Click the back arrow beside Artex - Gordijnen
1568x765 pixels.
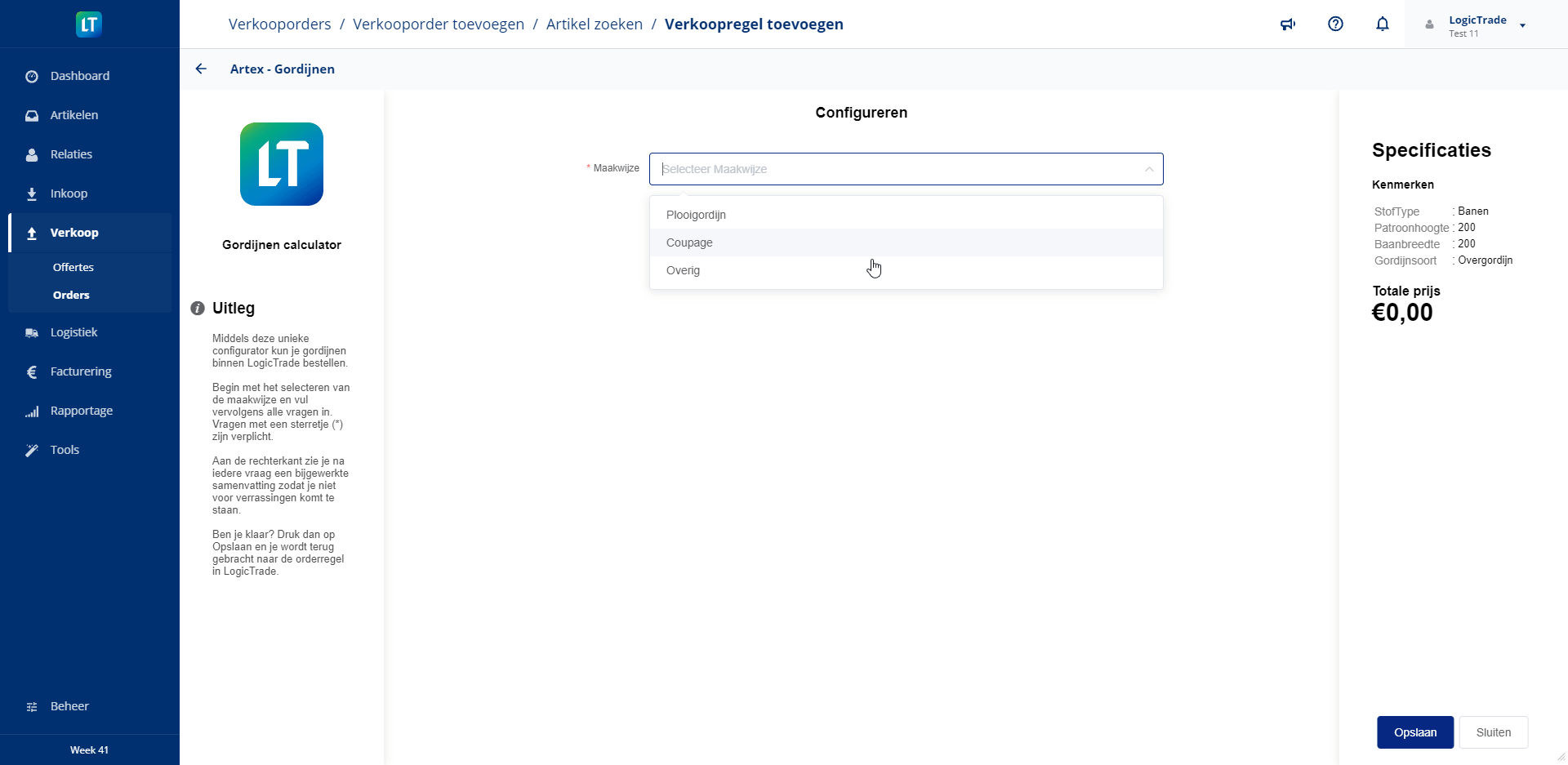201,69
